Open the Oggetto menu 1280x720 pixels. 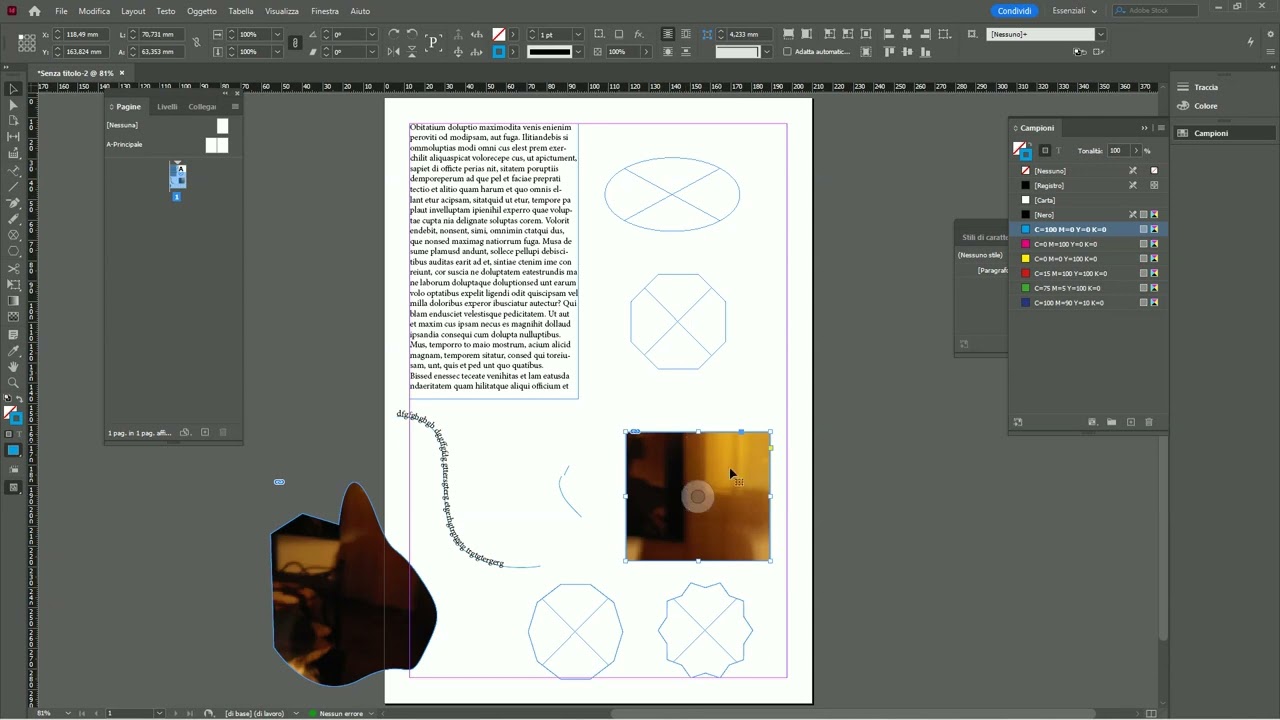tap(201, 11)
